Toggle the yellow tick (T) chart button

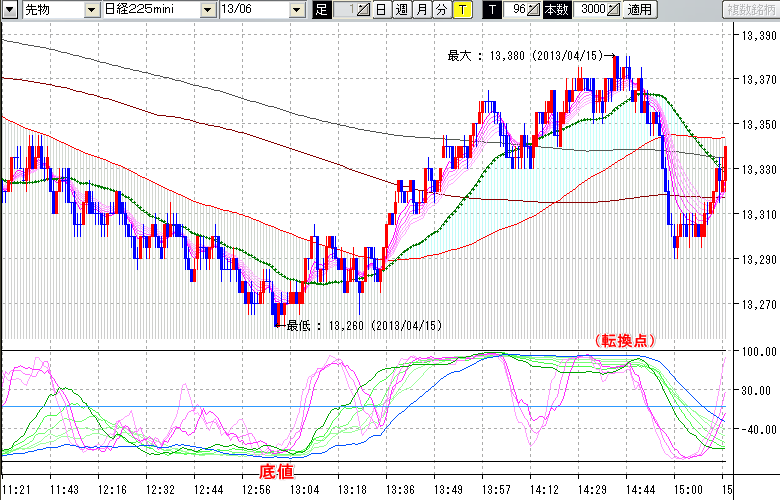[461, 10]
